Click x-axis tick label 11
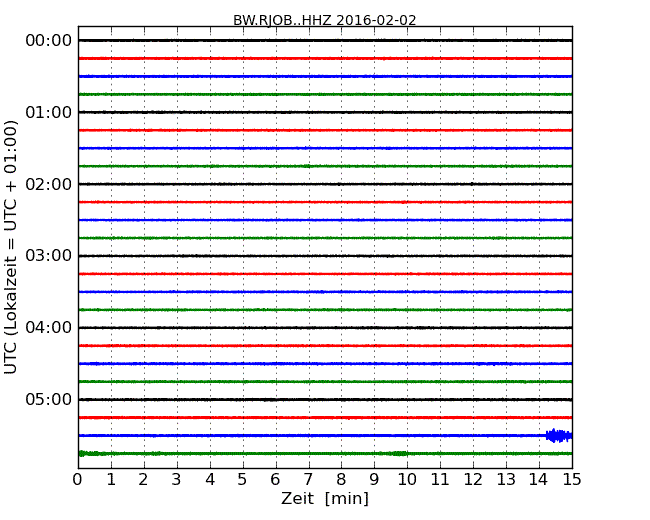Viewport: 650px width, 520px height. pos(440,480)
